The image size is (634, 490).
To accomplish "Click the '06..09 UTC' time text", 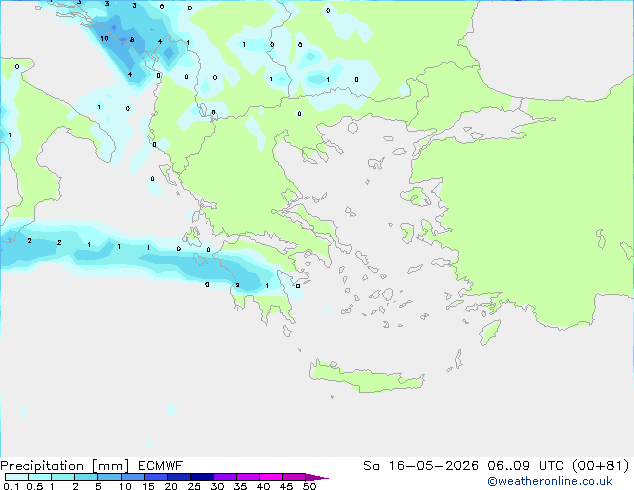I will 525,466.
